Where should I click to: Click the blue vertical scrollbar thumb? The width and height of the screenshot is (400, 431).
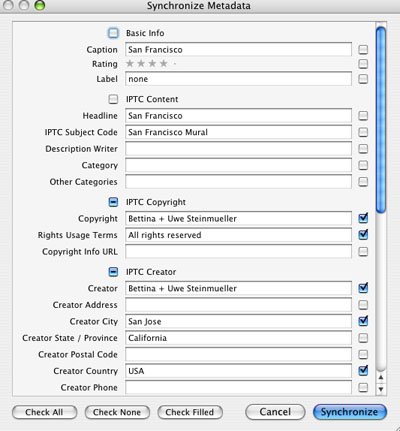click(x=381, y=119)
